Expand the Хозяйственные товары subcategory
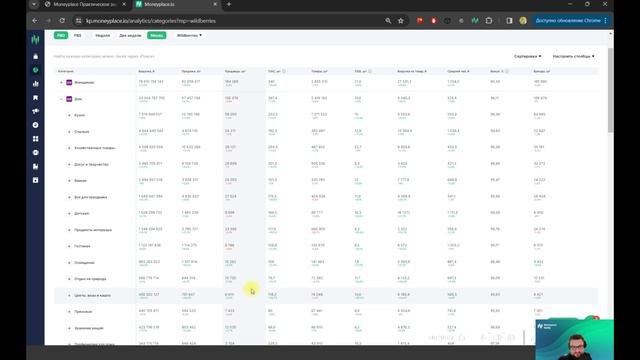 pyautogui.click(x=69, y=148)
